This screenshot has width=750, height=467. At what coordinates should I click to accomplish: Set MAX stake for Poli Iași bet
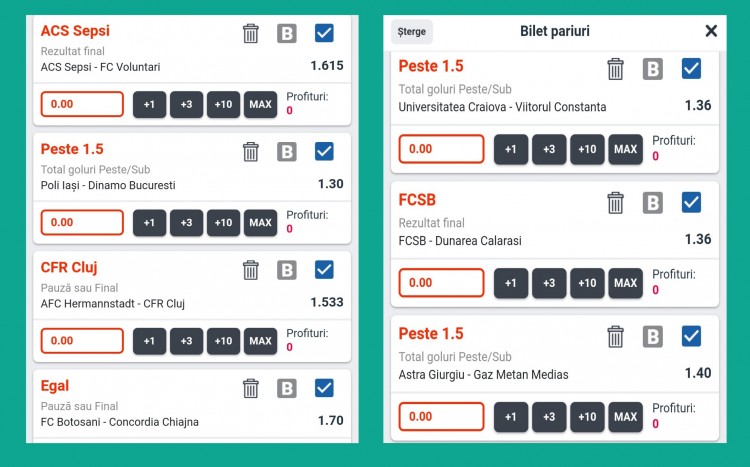pyautogui.click(x=261, y=223)
